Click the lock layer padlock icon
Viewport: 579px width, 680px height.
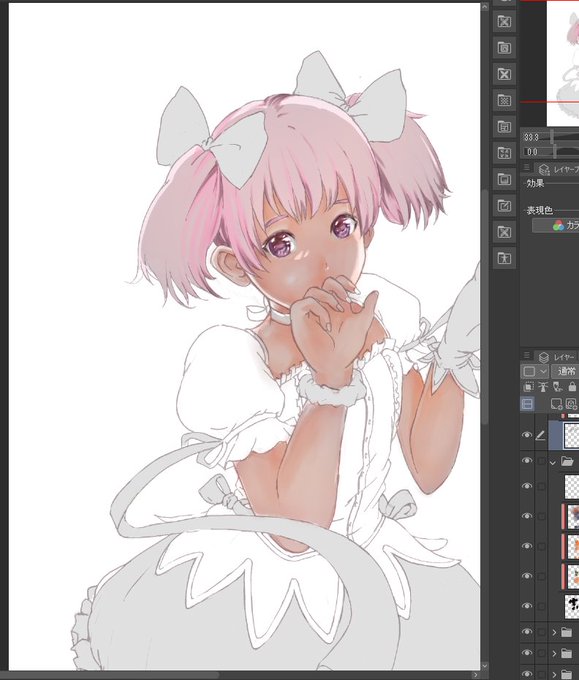(x=572, y=386)
